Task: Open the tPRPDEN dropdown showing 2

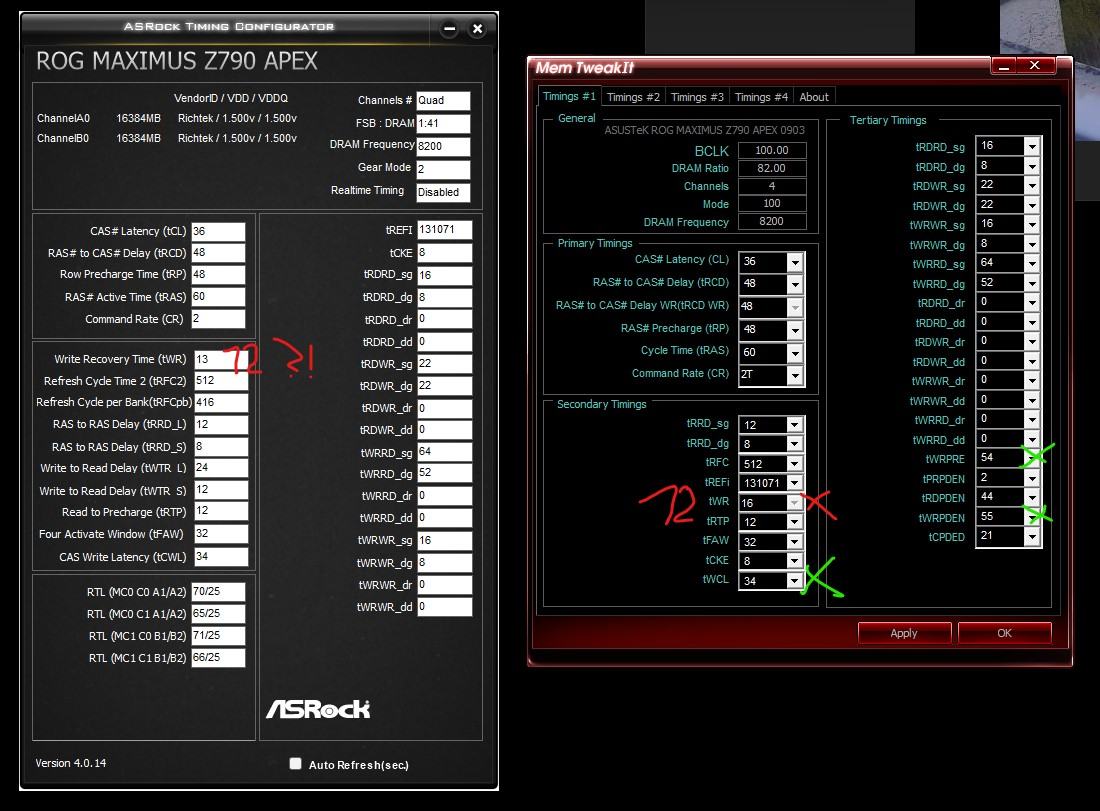Action: [1032, 478]
